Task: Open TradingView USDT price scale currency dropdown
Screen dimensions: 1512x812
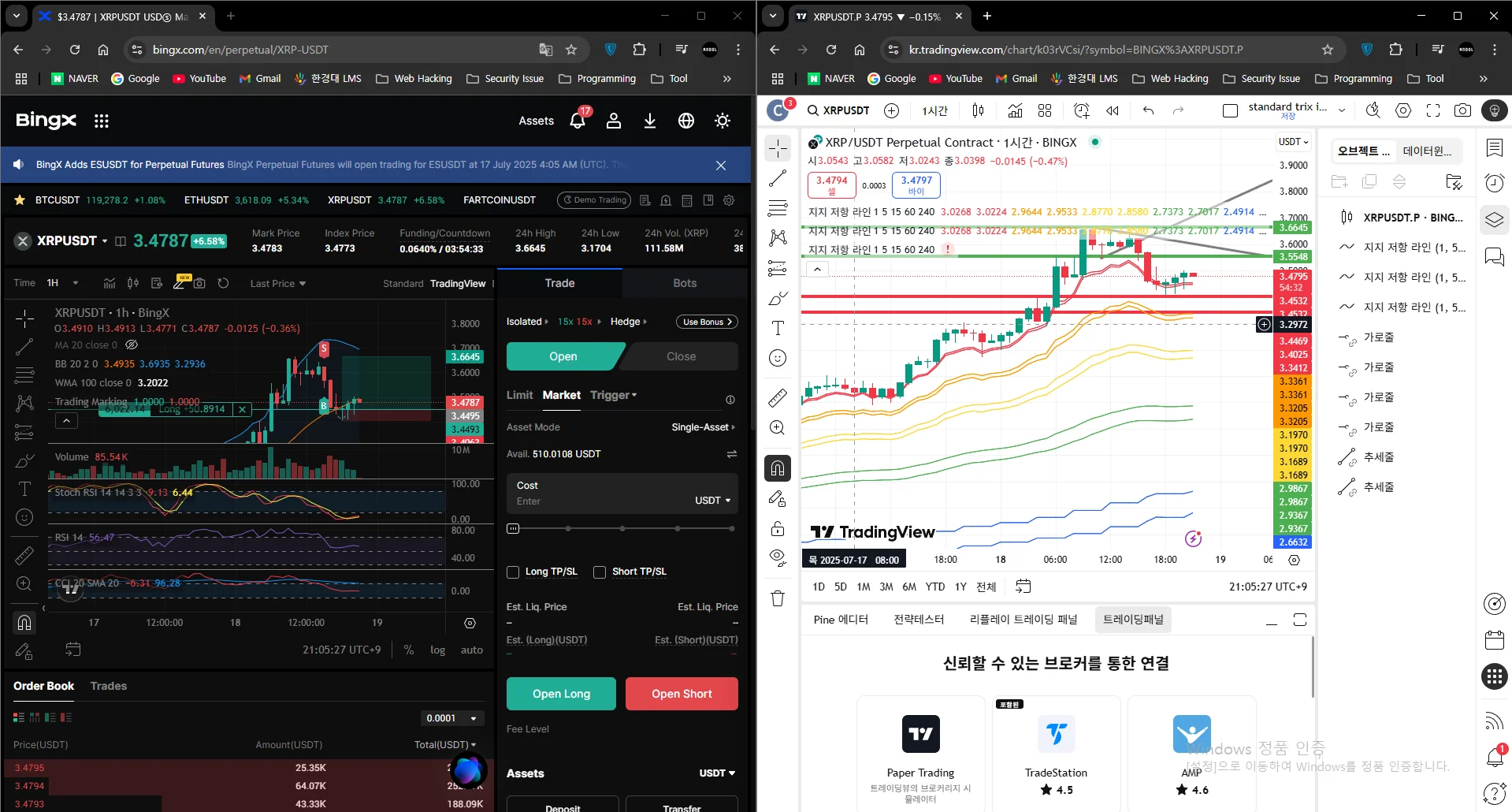Action: 1293,142
